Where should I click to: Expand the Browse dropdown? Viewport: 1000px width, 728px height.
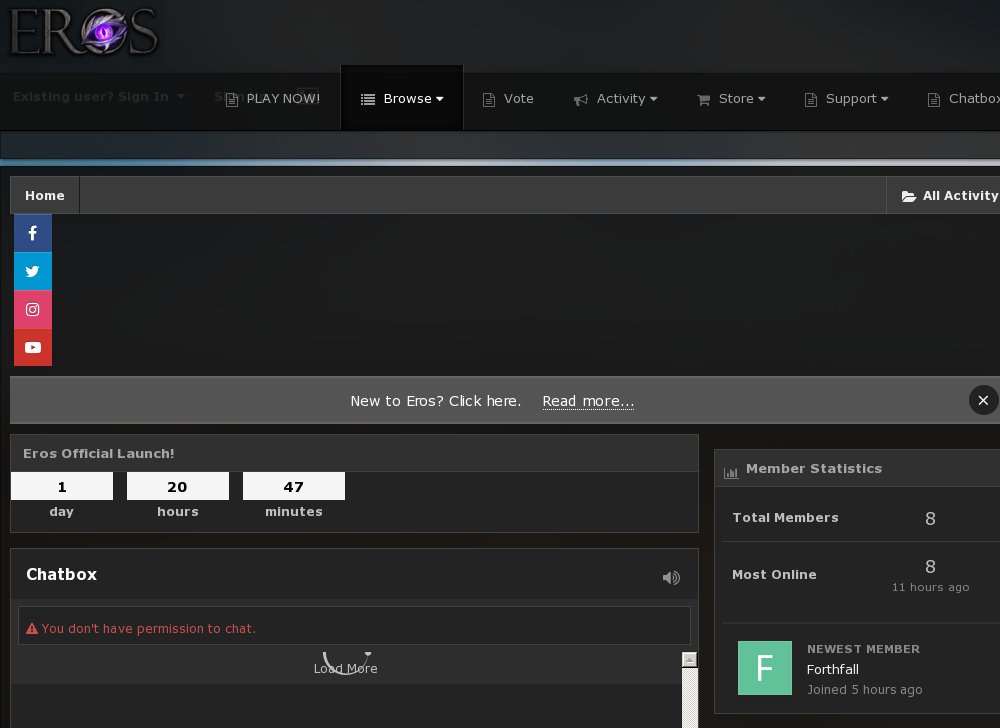[x=402, y=98]
